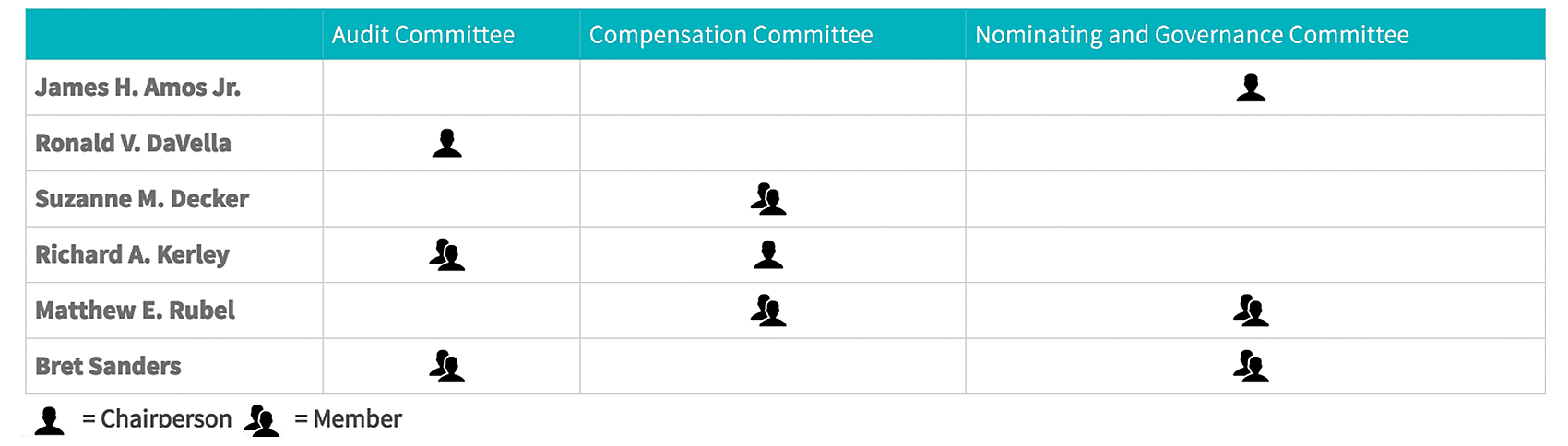Select the Audit Committee column header
The image size is (1568, 446).
423,35
